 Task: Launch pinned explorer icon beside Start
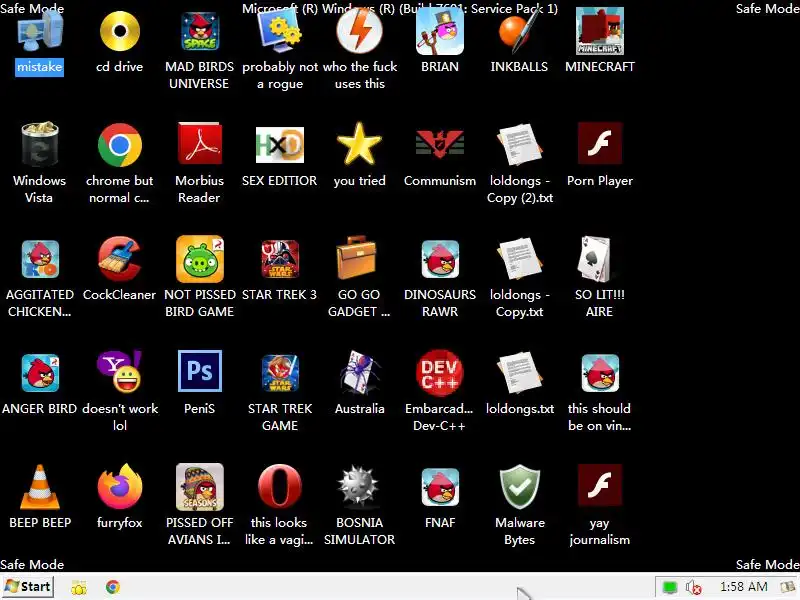click(79, 588)
